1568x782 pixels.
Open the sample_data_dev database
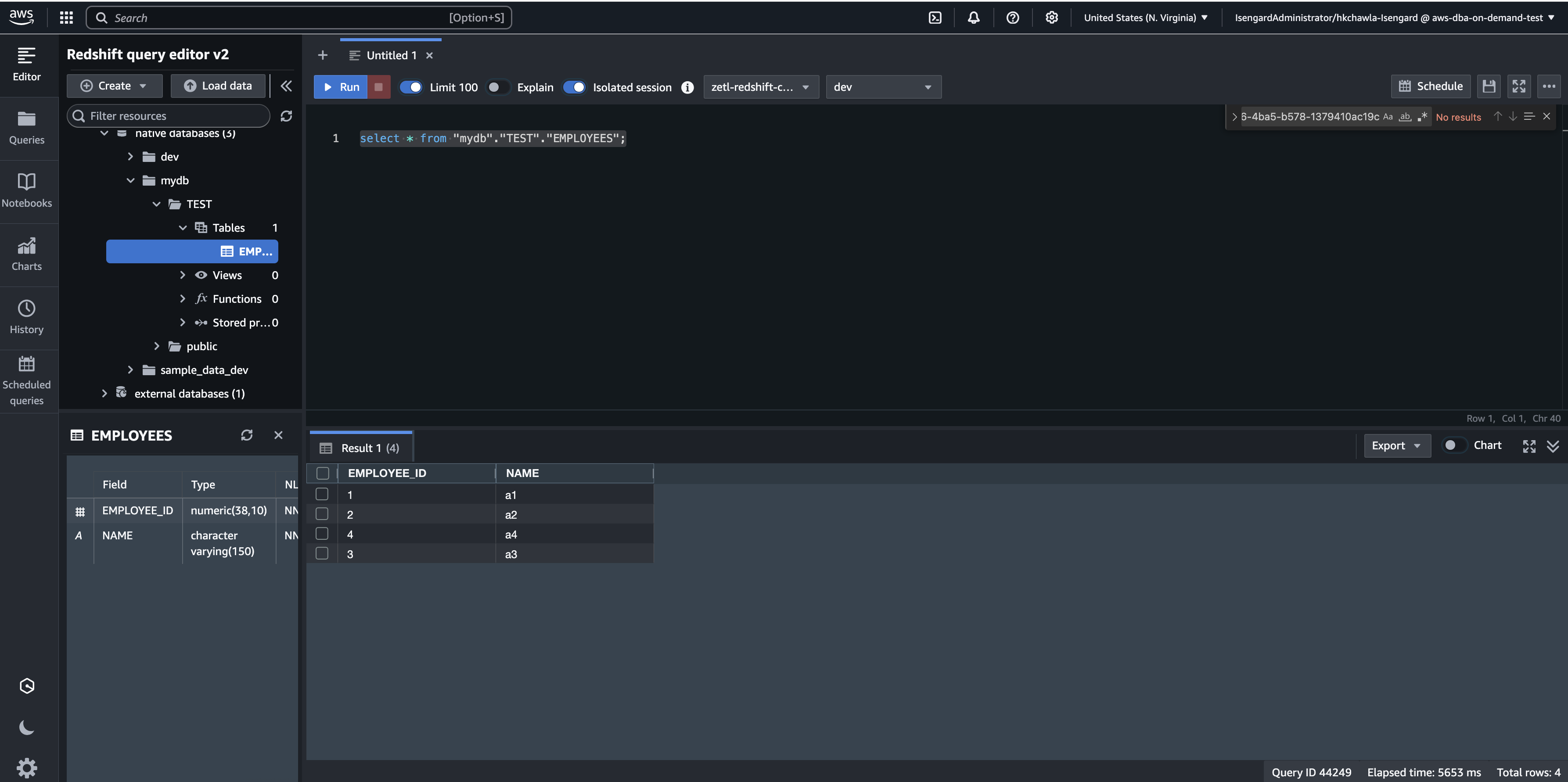[x=196, y=370]
